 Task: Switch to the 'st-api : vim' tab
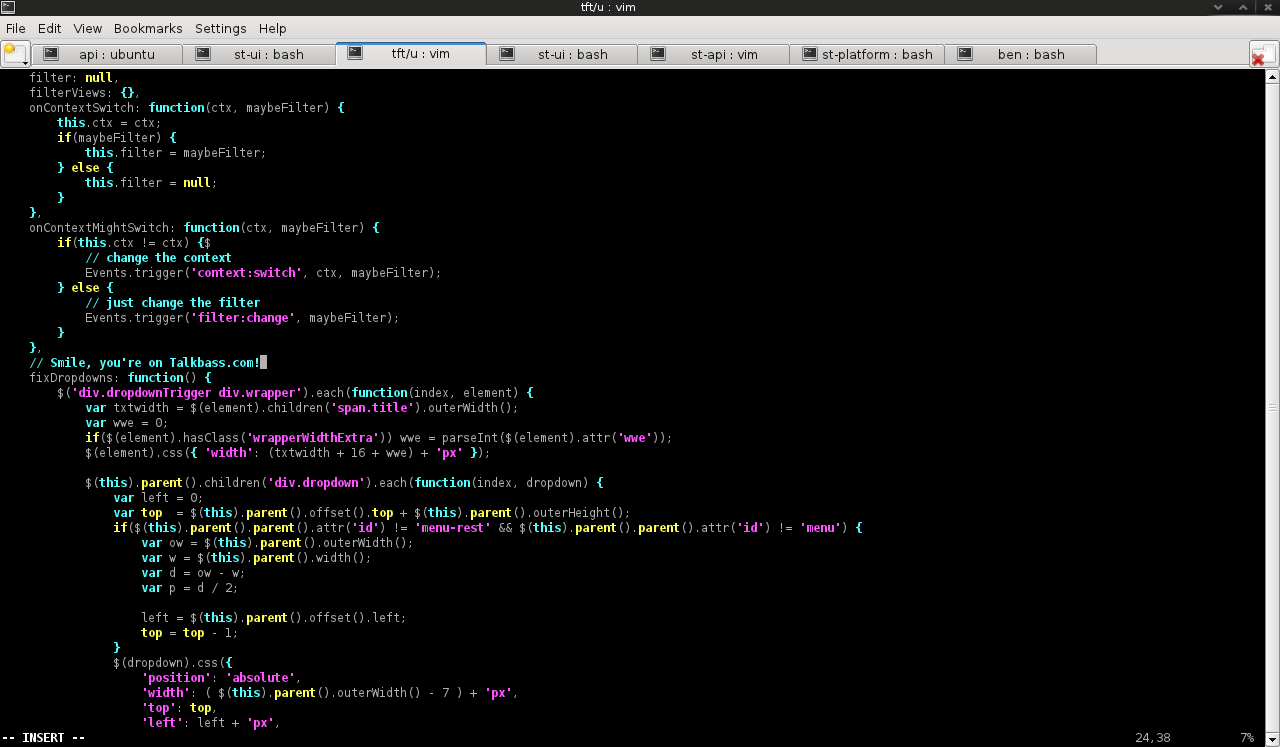point(715,54)
